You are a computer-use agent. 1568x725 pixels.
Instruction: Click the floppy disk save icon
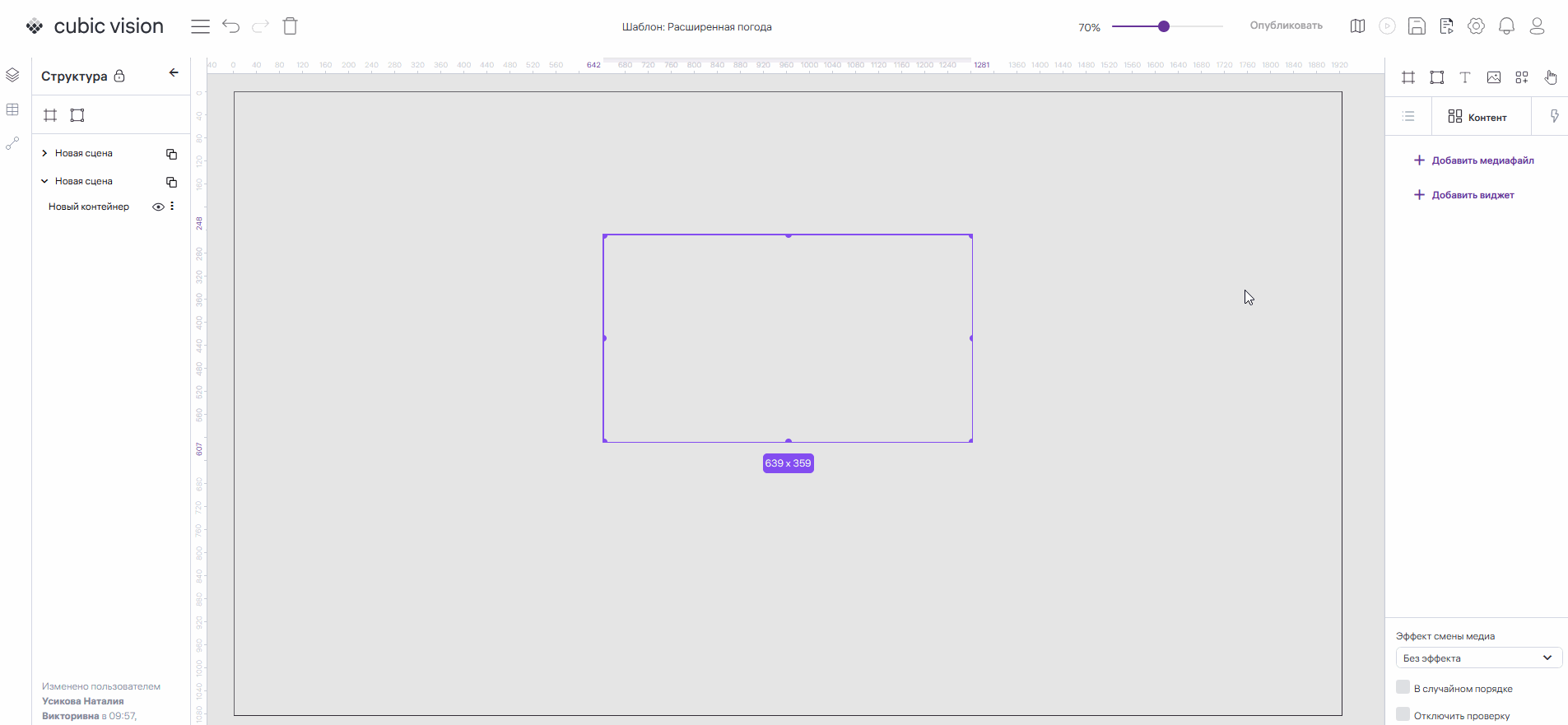point(1417,26)
